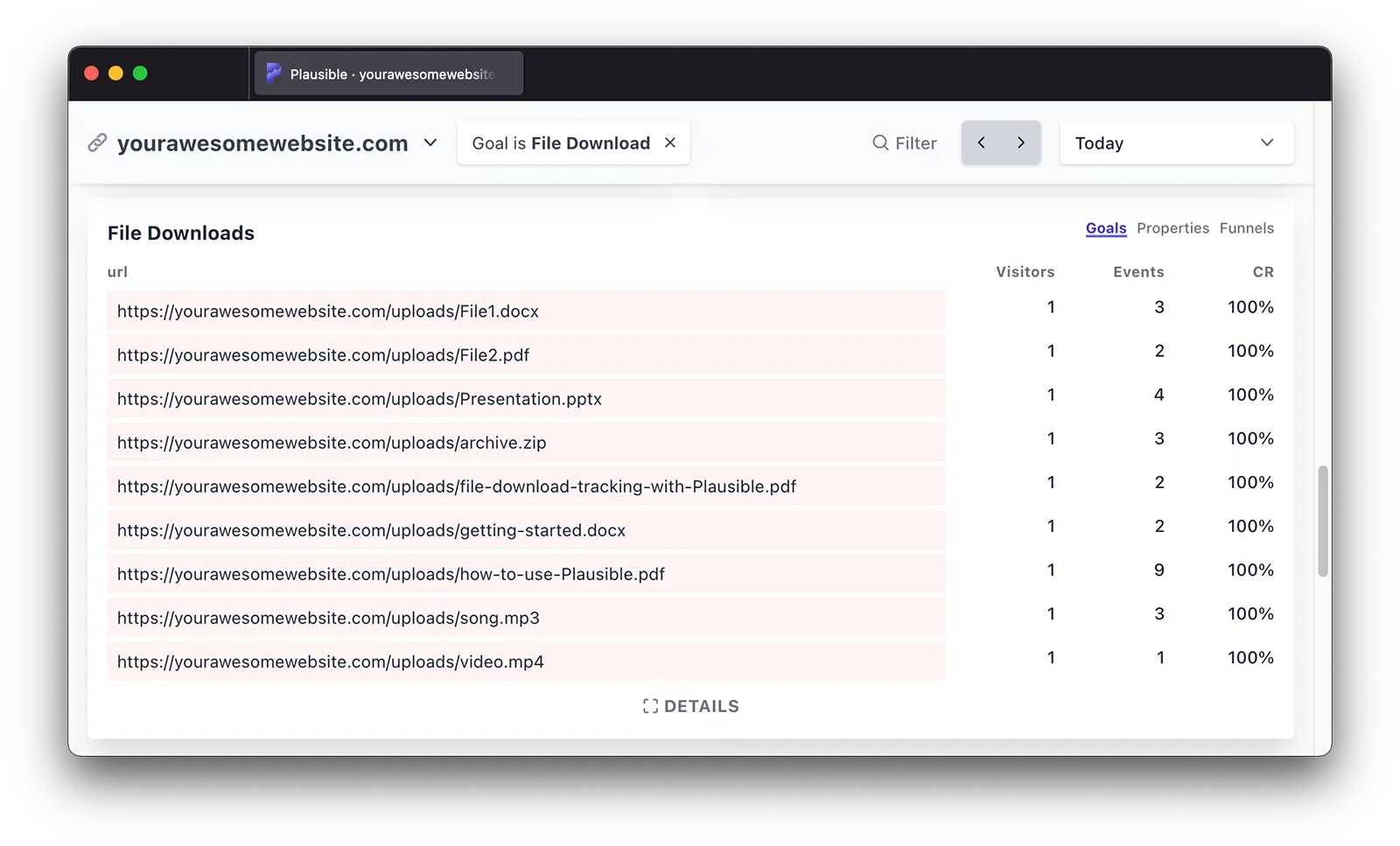Navigate to the previous time period
1400x846 pixels.
(x=981, y=142)
